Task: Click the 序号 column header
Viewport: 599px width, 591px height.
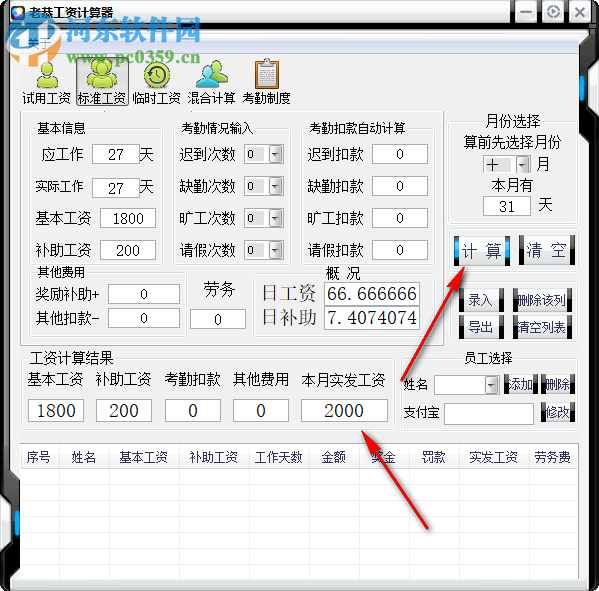Action: tap(40, 457)
